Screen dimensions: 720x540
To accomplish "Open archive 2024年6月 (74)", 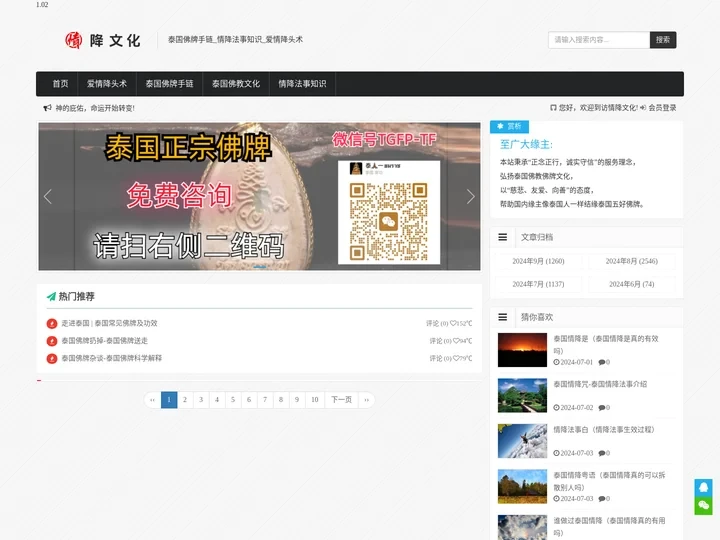I will point(631,284).
